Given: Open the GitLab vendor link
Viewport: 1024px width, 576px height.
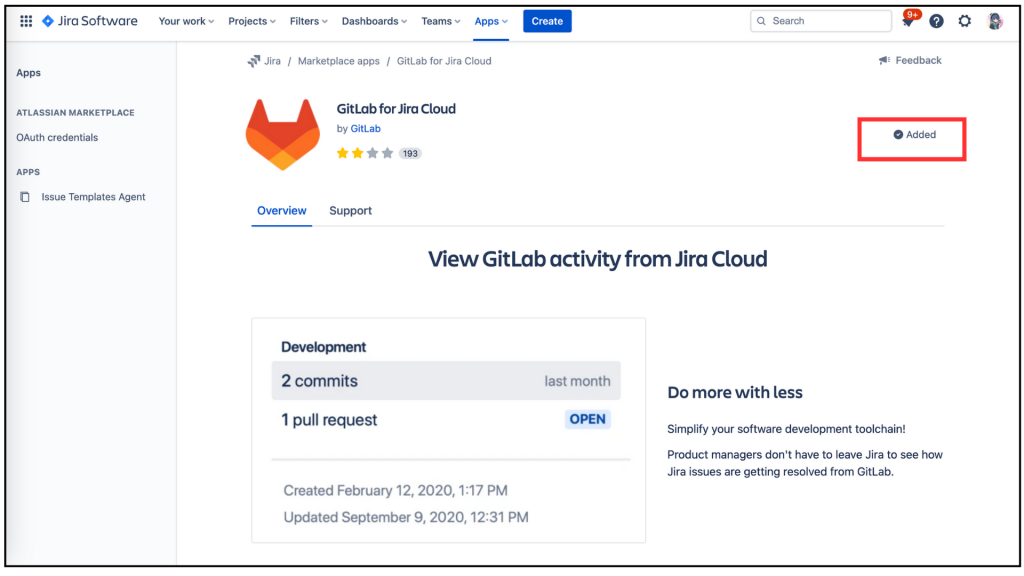Looking at the screenshot, I should [x=366, y=129].
